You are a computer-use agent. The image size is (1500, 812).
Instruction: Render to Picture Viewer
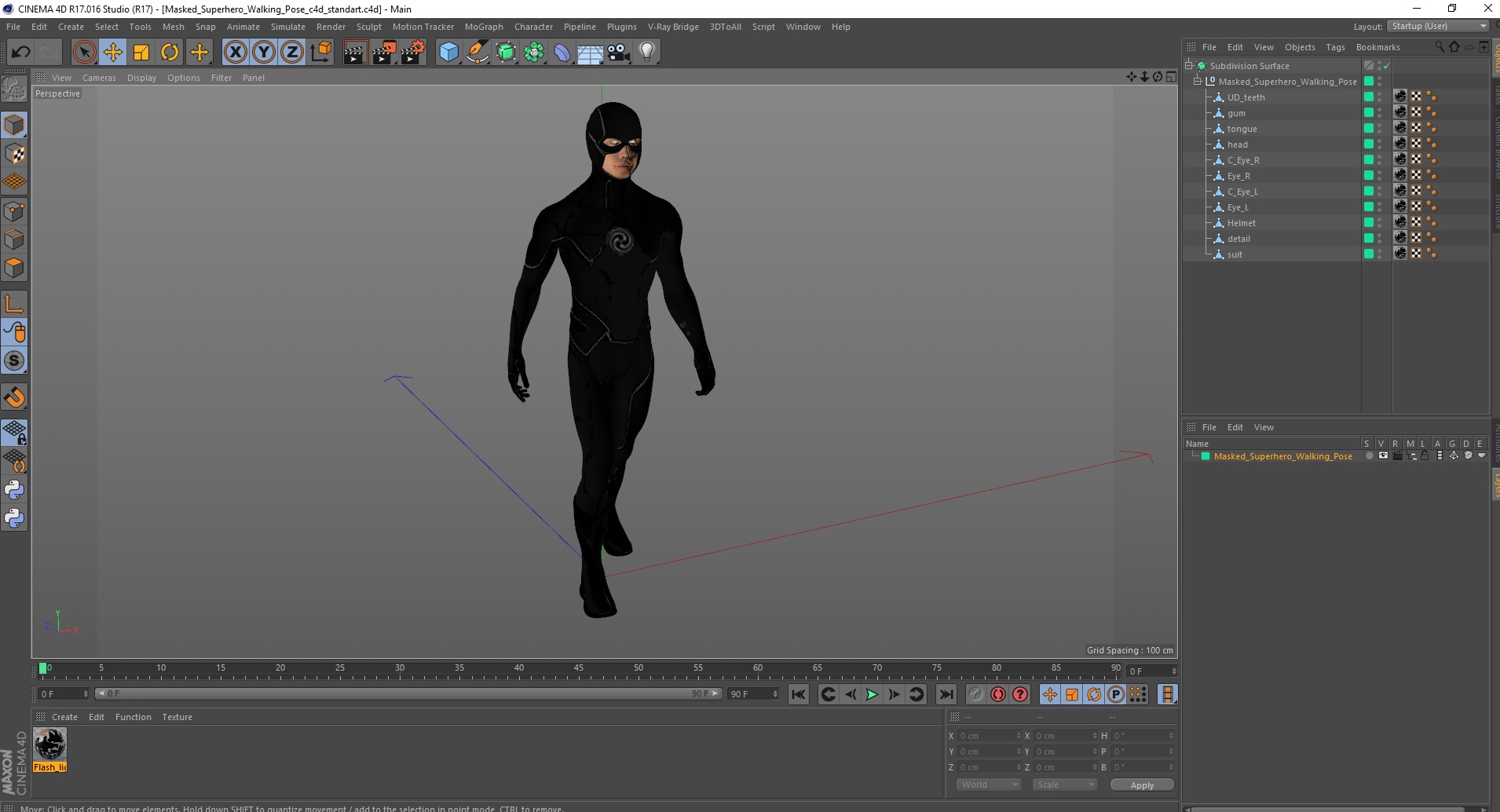tap(384, 53)
